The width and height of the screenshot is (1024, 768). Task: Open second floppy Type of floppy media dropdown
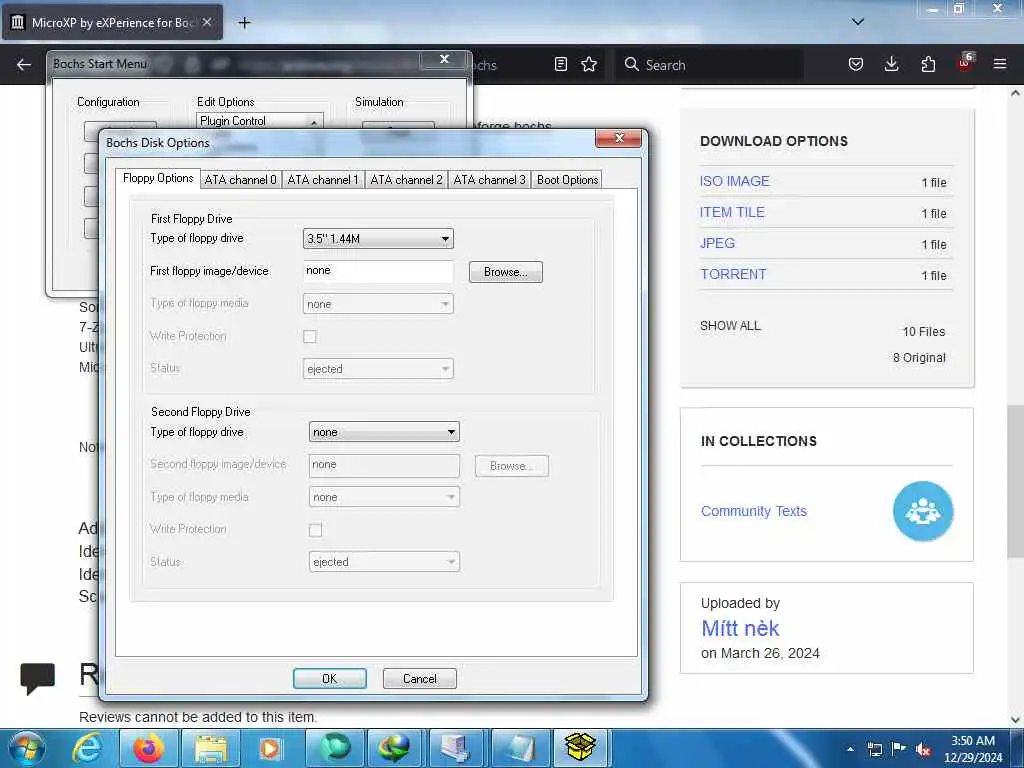[384, 497]
